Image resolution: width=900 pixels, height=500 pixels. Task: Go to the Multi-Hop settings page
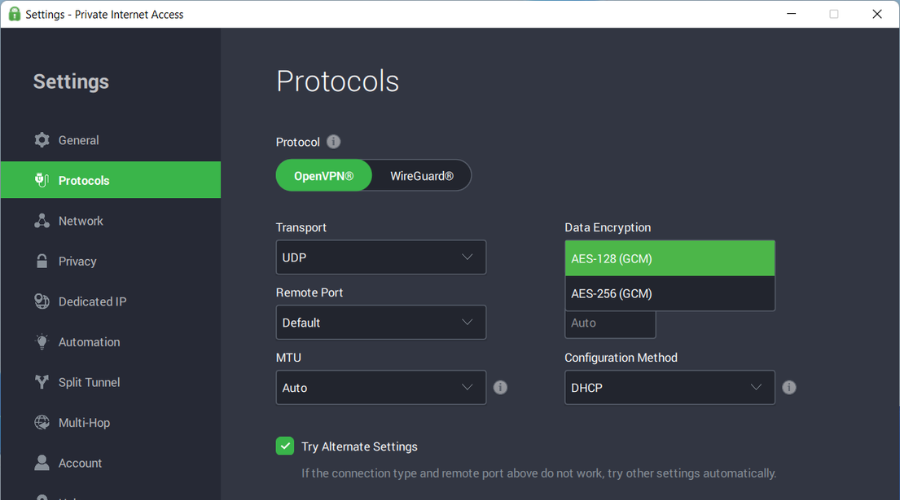tap(84, 423)
